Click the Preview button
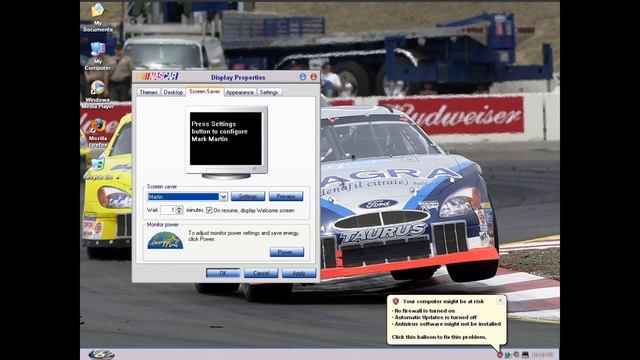640x360 pixels. click(x=286, y=196)
